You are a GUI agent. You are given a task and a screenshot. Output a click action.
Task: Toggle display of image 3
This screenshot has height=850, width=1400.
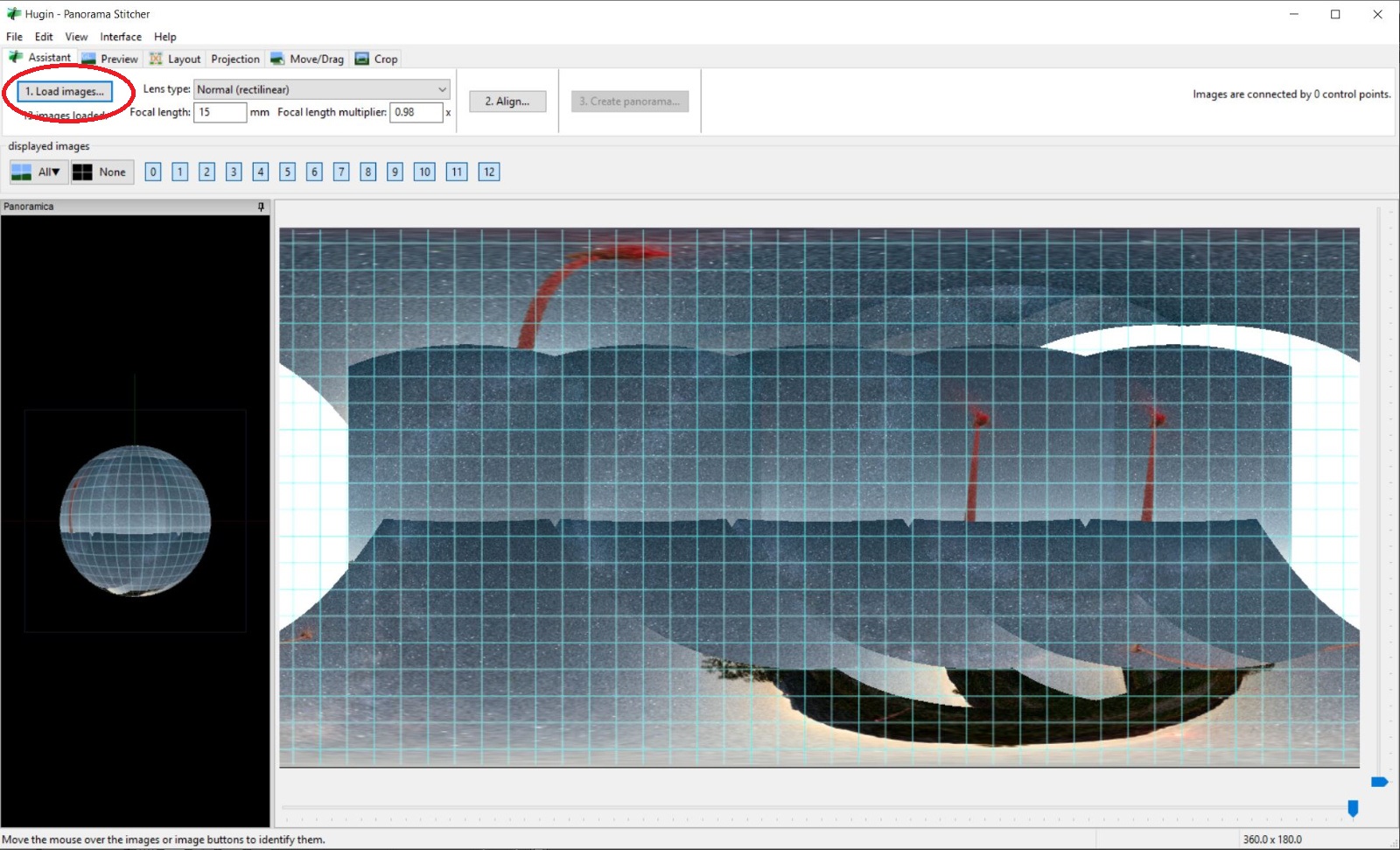(234, 172)
